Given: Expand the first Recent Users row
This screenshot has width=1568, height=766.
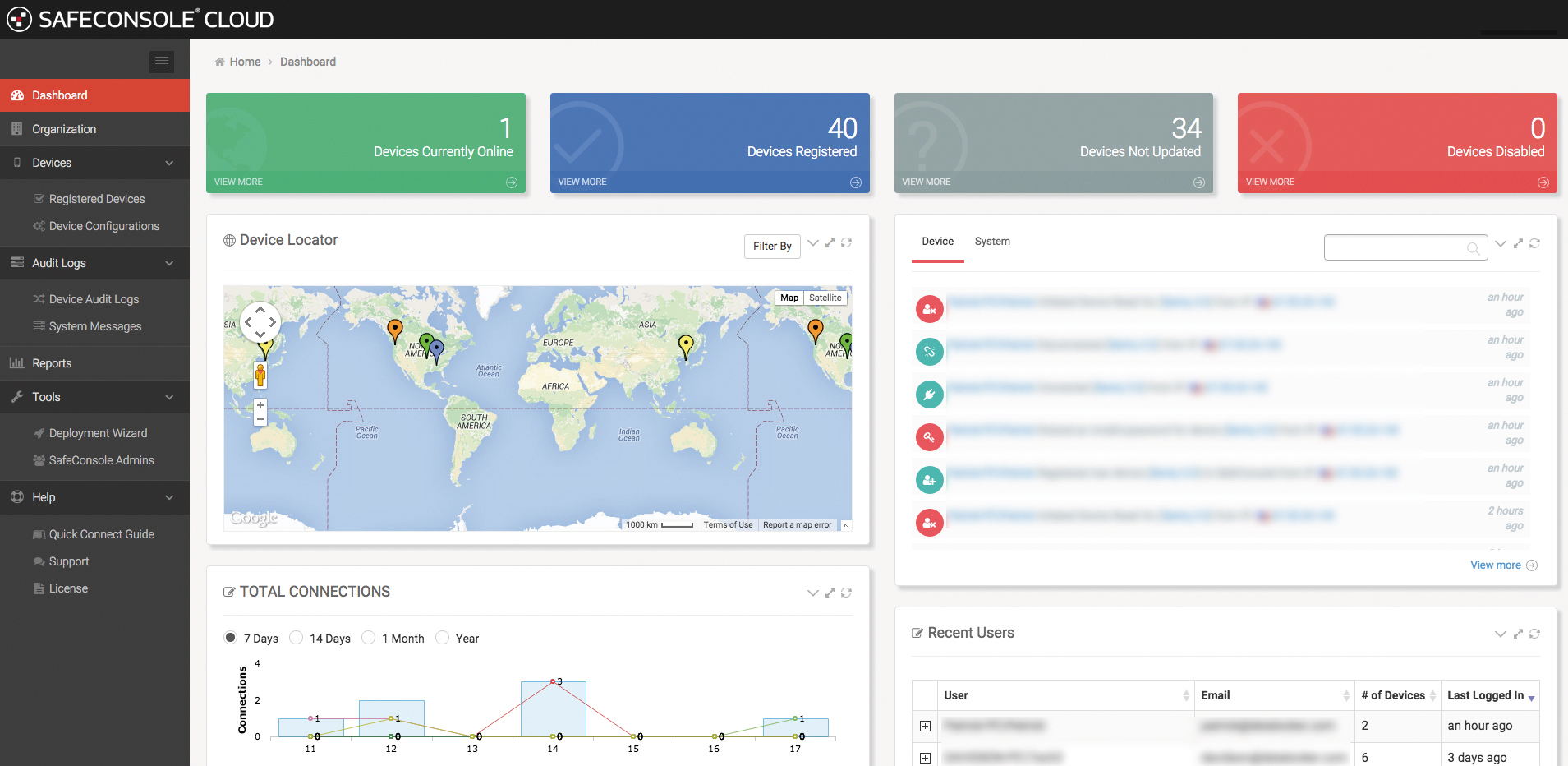Looking at the screenshot, I should click(x=925, y=726).
